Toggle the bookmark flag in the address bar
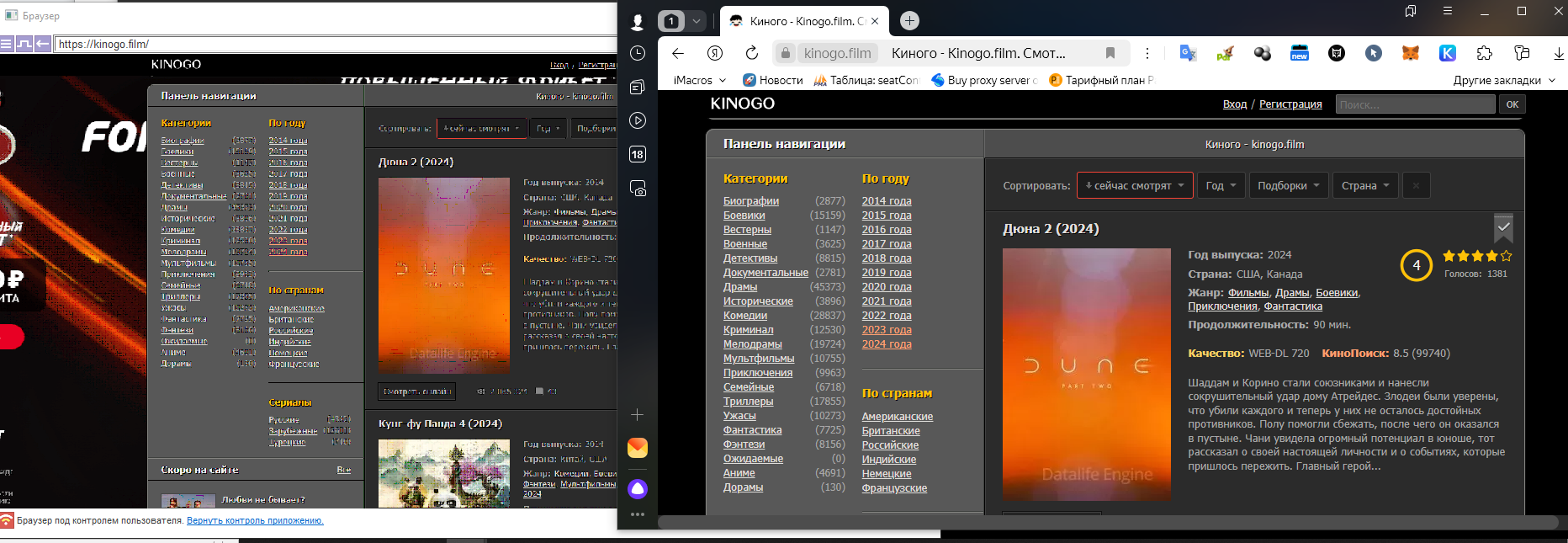 click(1110, 53)
